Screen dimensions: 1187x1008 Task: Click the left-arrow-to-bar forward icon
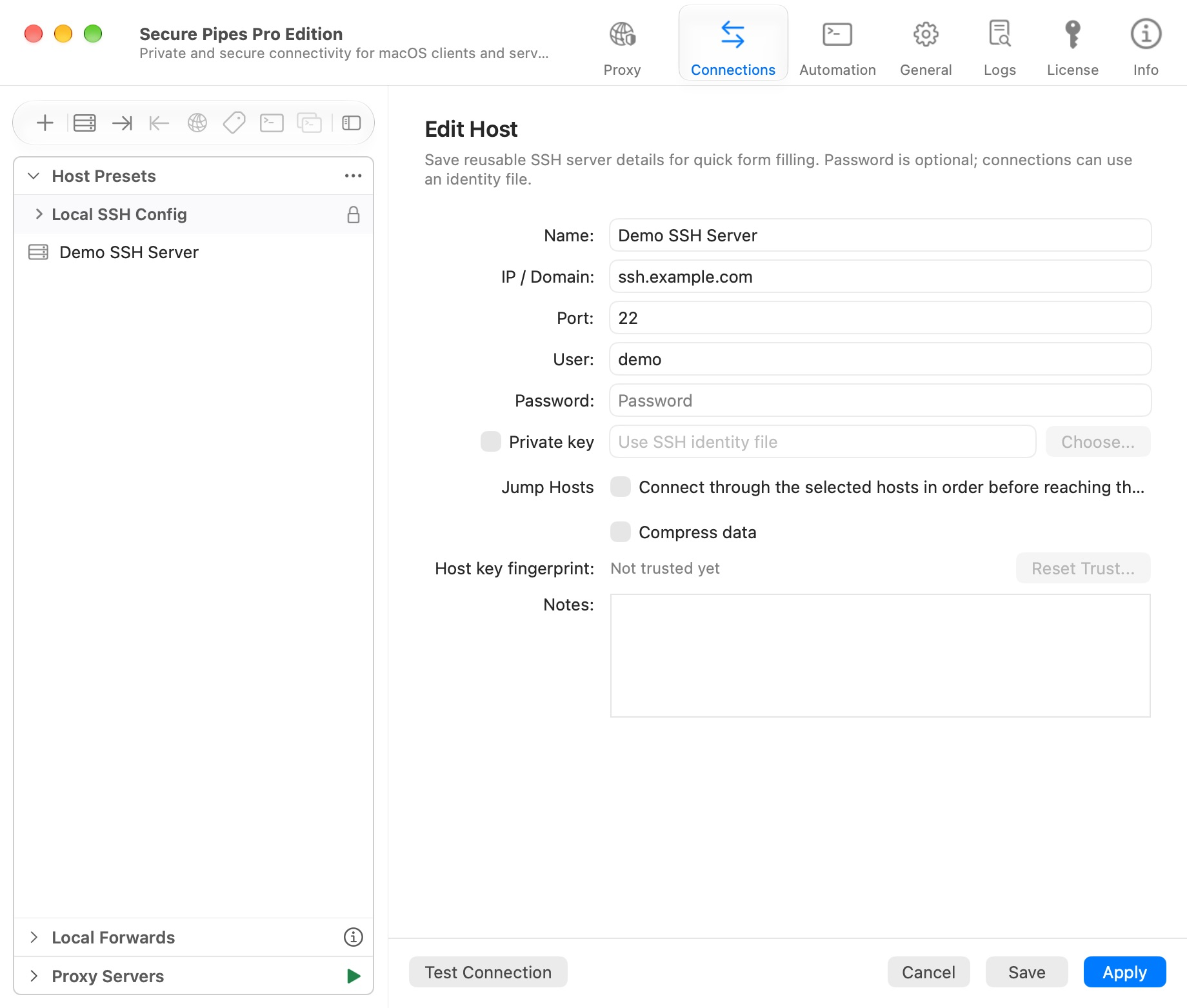click(159, 123)
